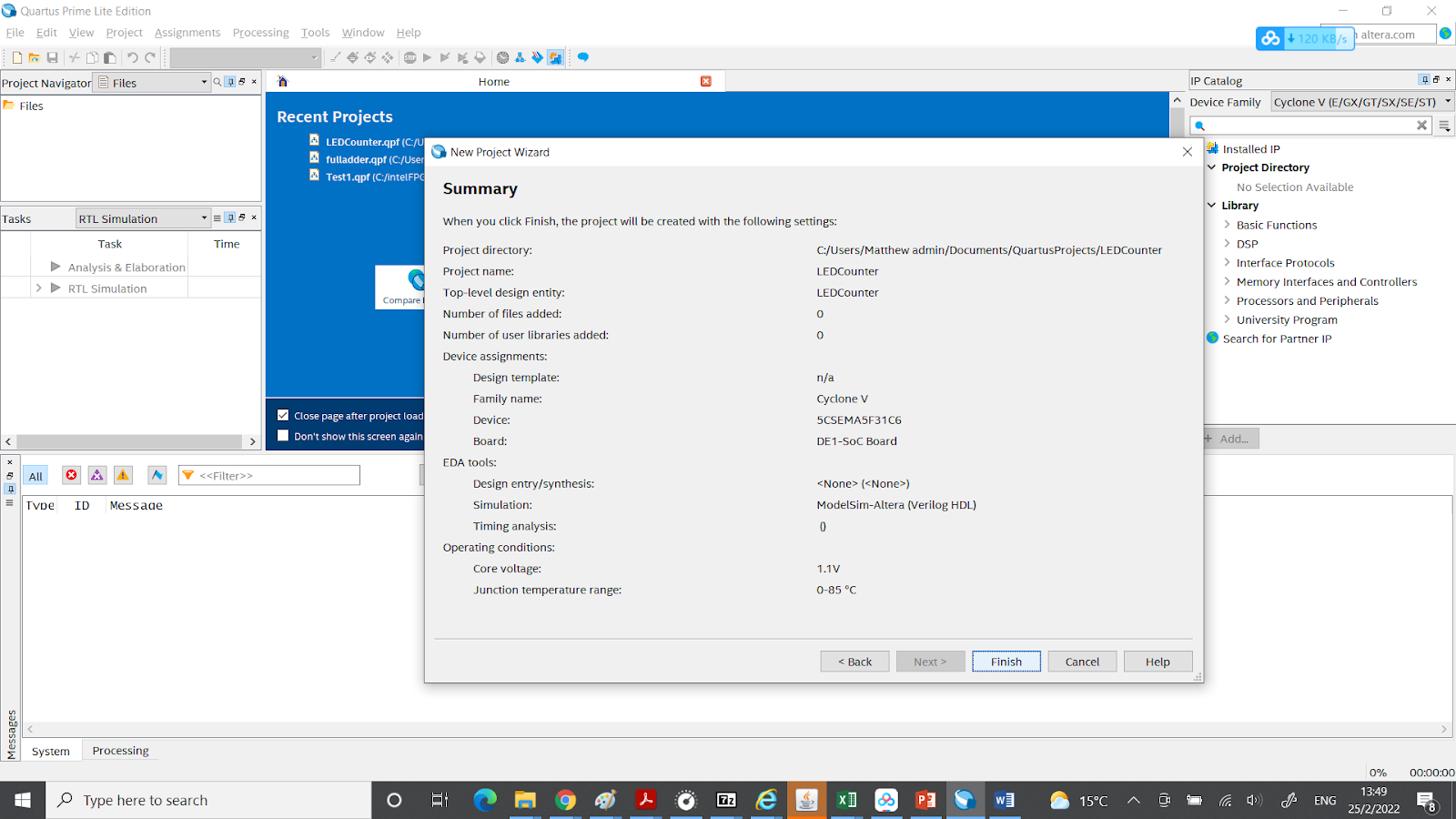Click the IP Catalog search input
Viewport: 1456px width, 819px height.
coord(1310,126)
